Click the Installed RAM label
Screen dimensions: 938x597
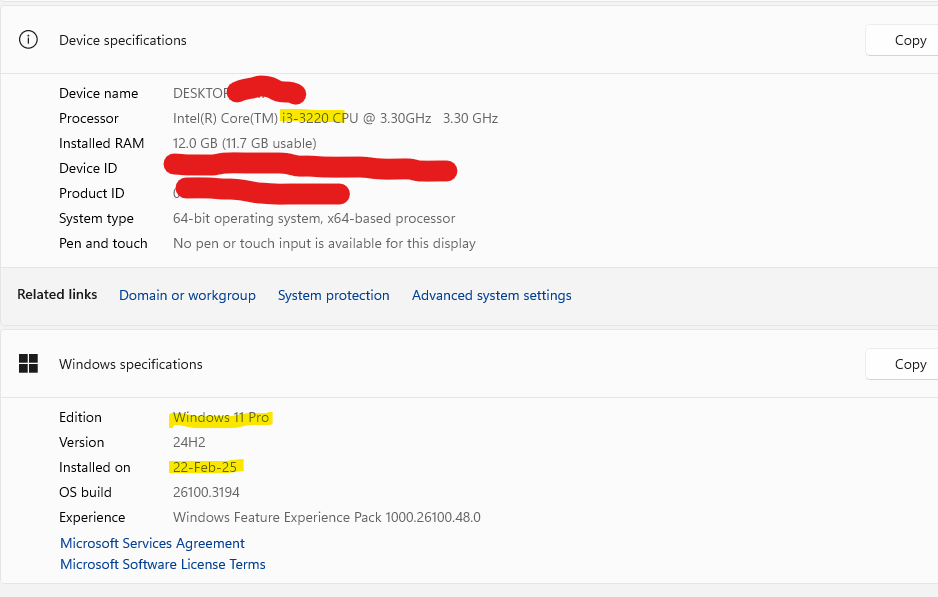(102, 144)
